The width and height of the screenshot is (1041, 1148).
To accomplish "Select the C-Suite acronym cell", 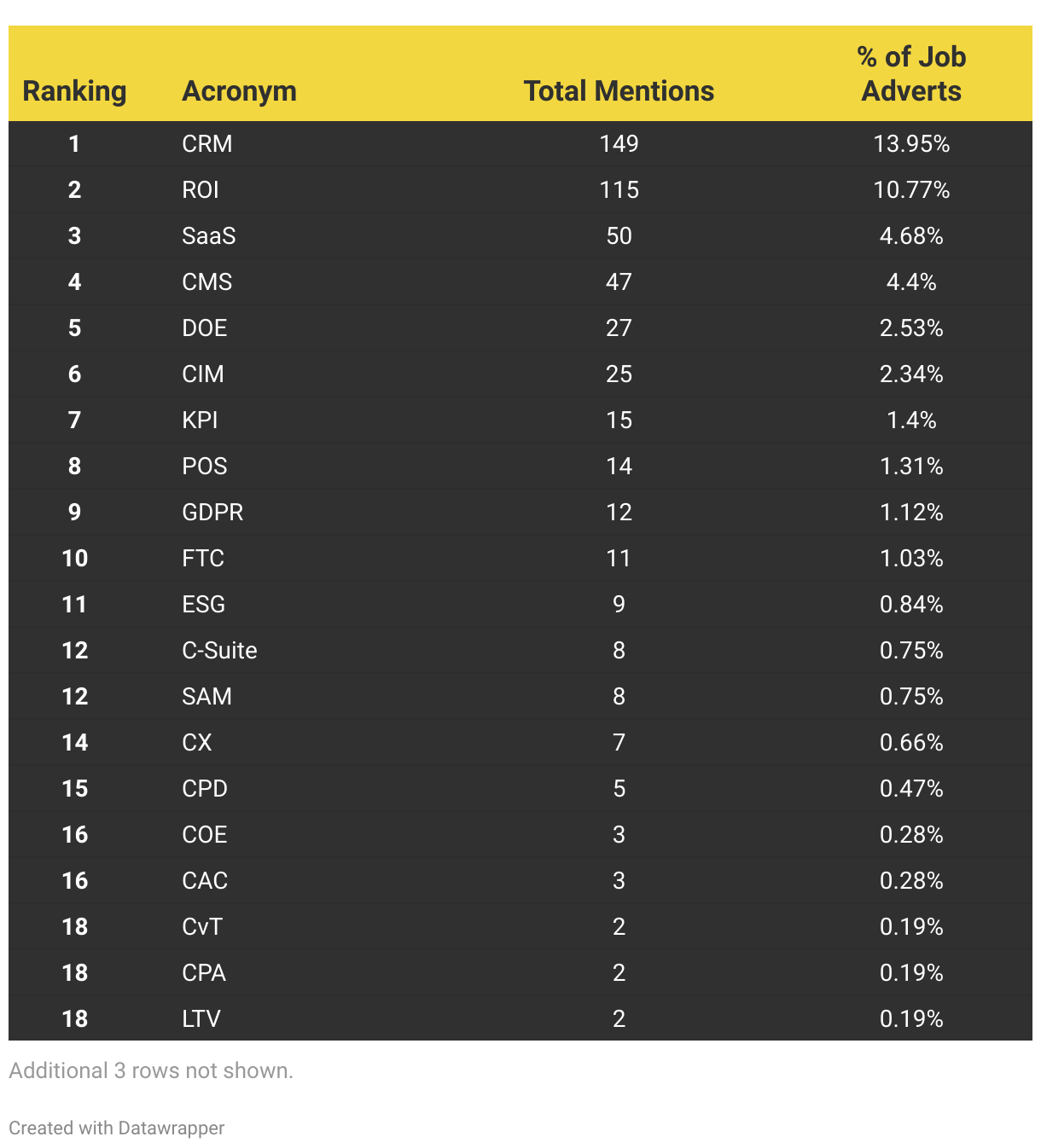I will tap(219, 650).
